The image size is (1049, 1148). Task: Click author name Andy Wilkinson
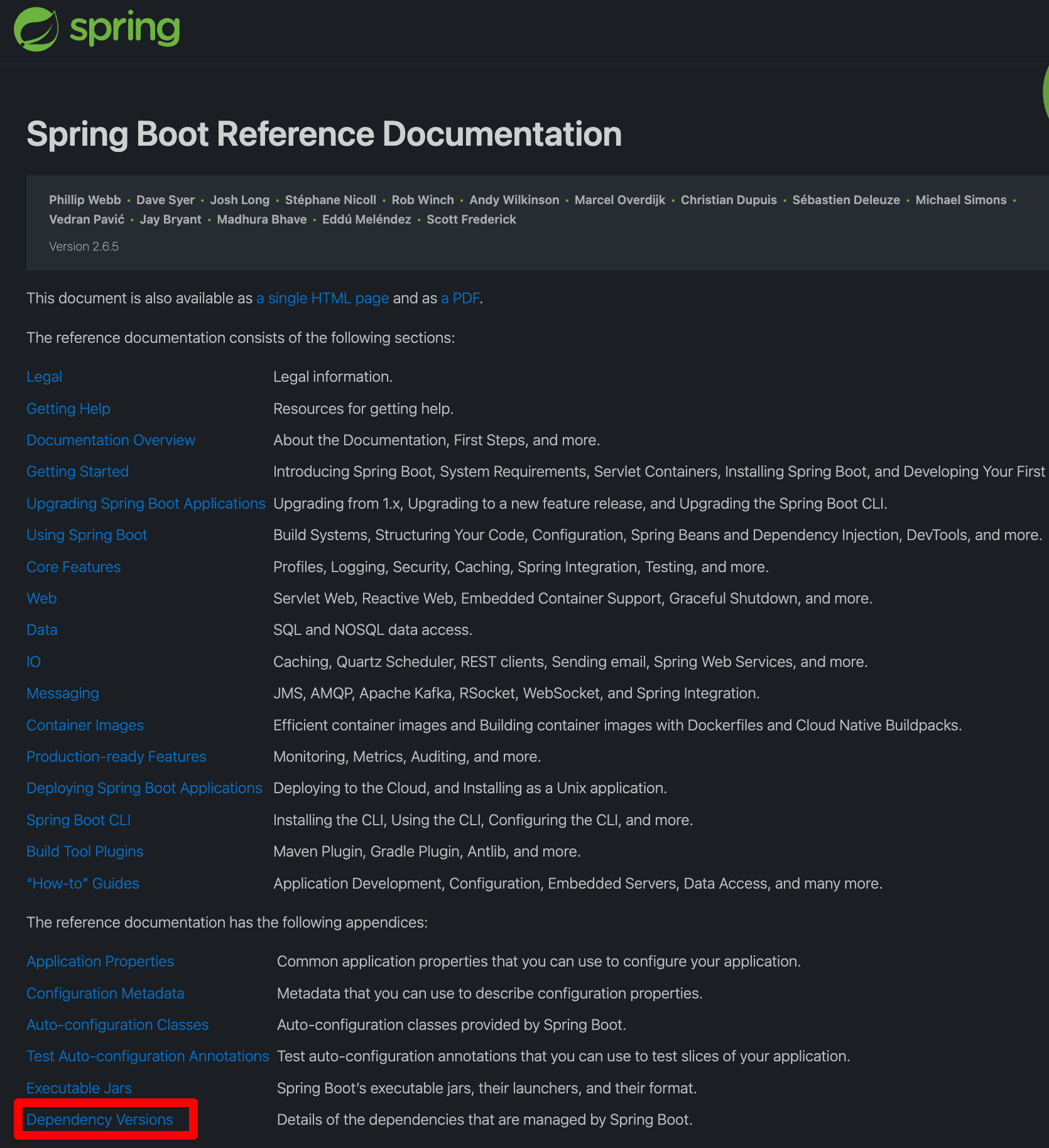click(514, 200)
